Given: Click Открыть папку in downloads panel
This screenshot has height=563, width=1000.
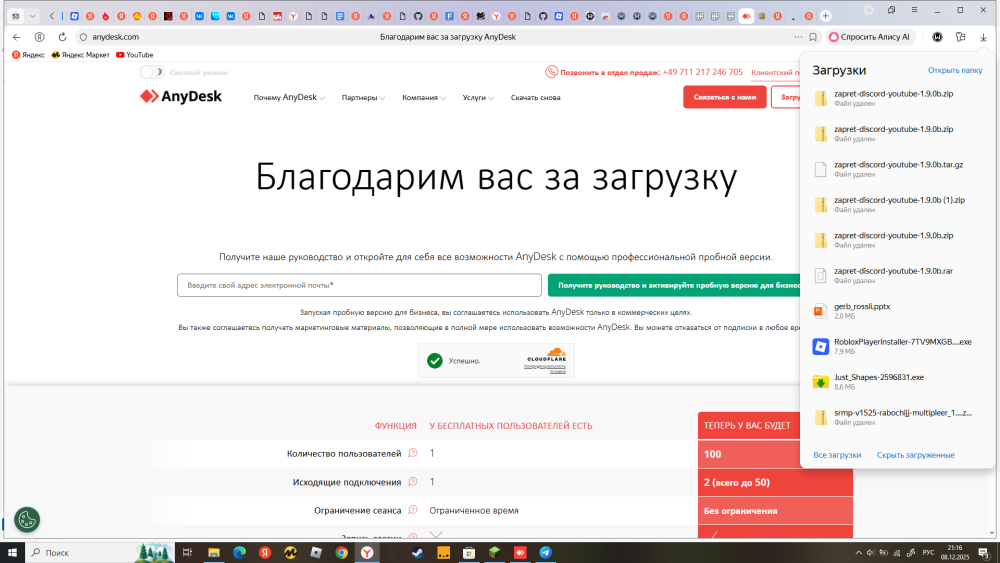Looking at the screenshot, I should 955,70.
